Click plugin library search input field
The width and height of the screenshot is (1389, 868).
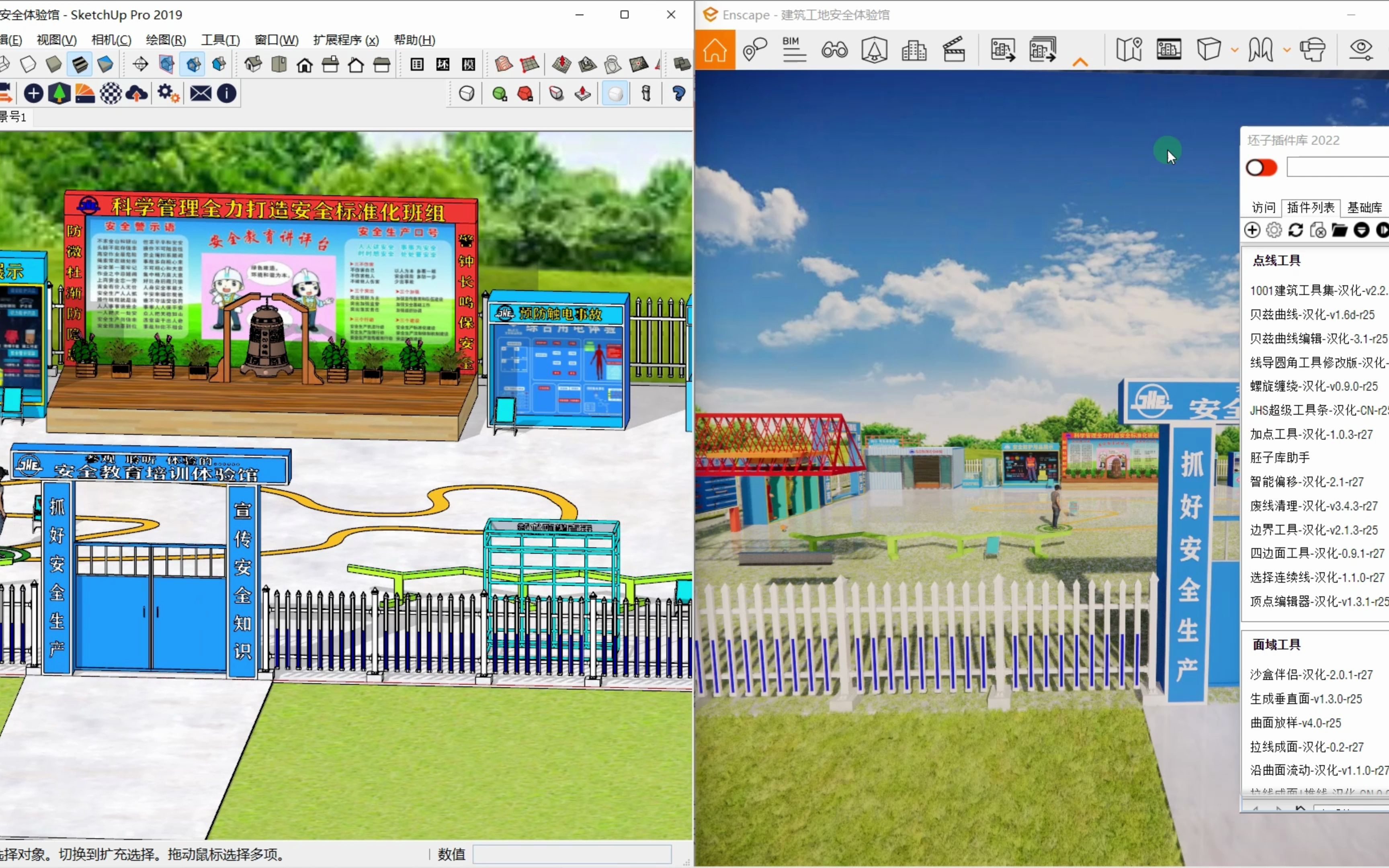[1337, 167]
